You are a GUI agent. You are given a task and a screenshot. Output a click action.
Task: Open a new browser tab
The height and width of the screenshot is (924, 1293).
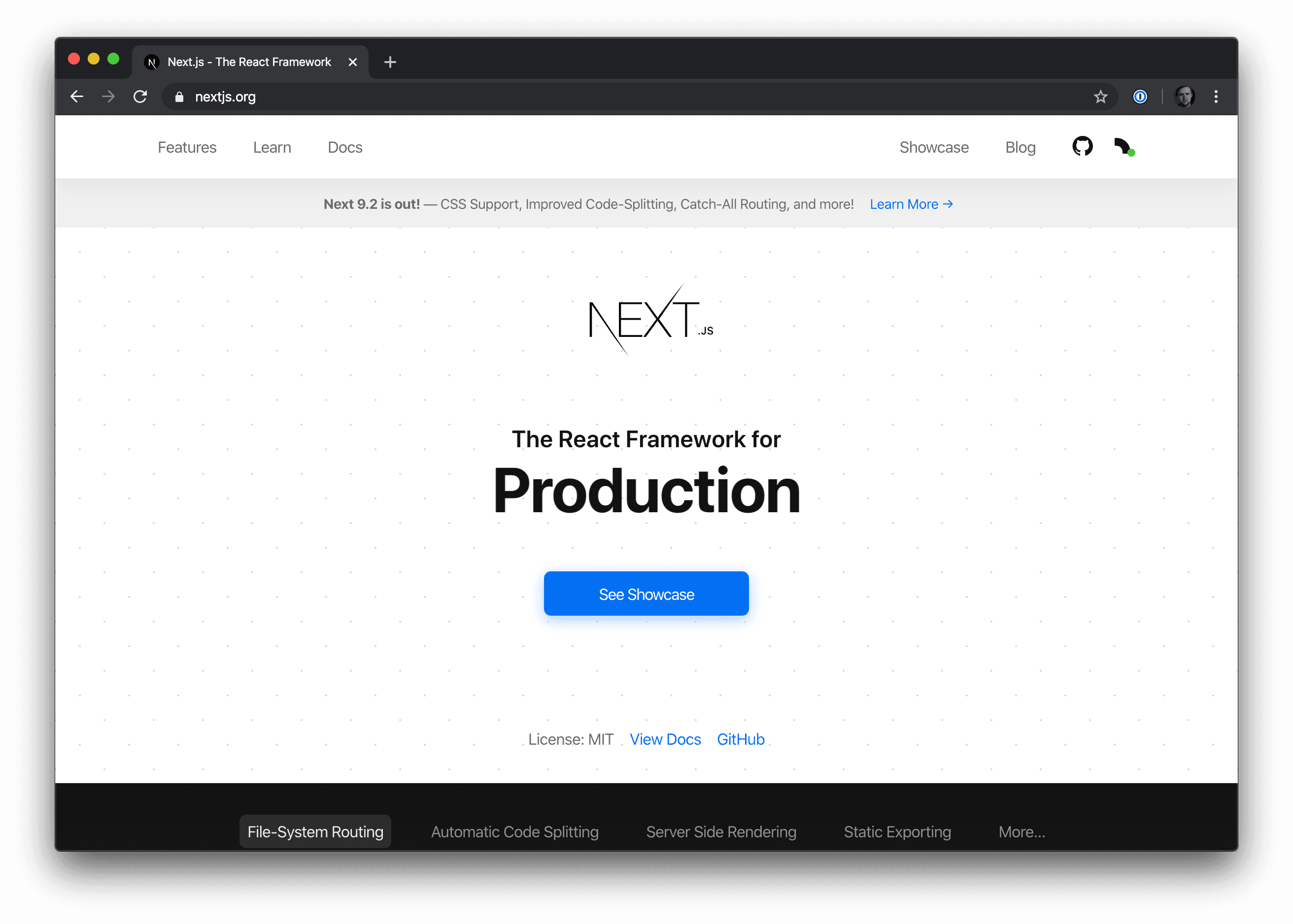coord(390,62)
